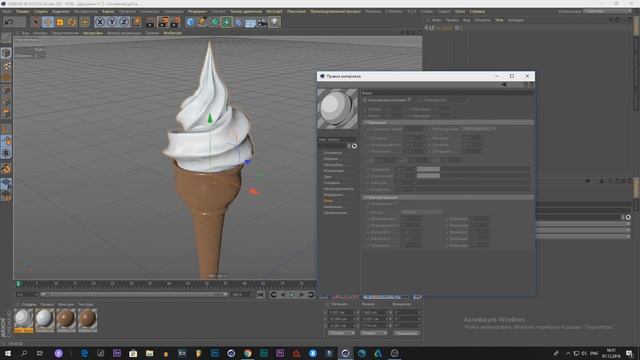Click the material preview sphere in the editor
640x360 pixels.
338,109
